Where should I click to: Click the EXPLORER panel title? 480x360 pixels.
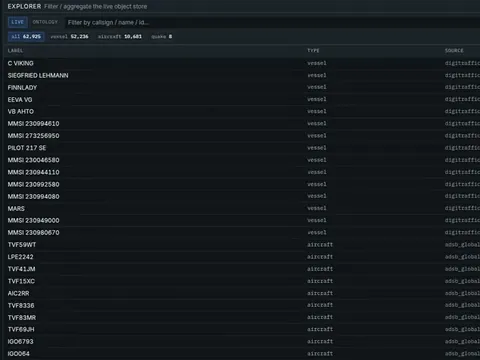(x=24, y=6)
